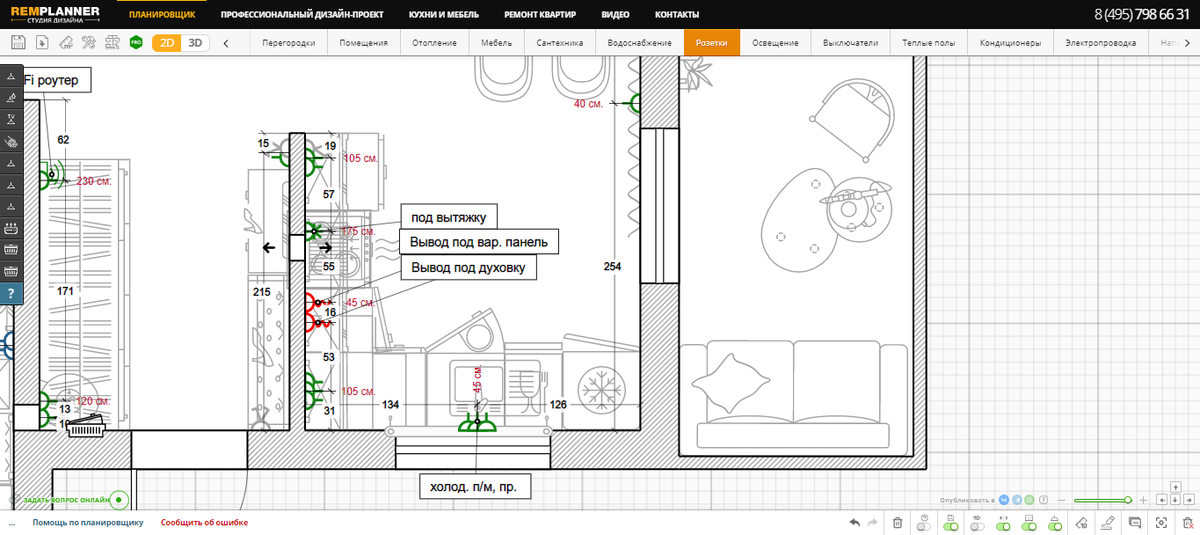1200x535 pixels.
Task: Pan the canvas left with the left arrow
Action: [1162, 500]
